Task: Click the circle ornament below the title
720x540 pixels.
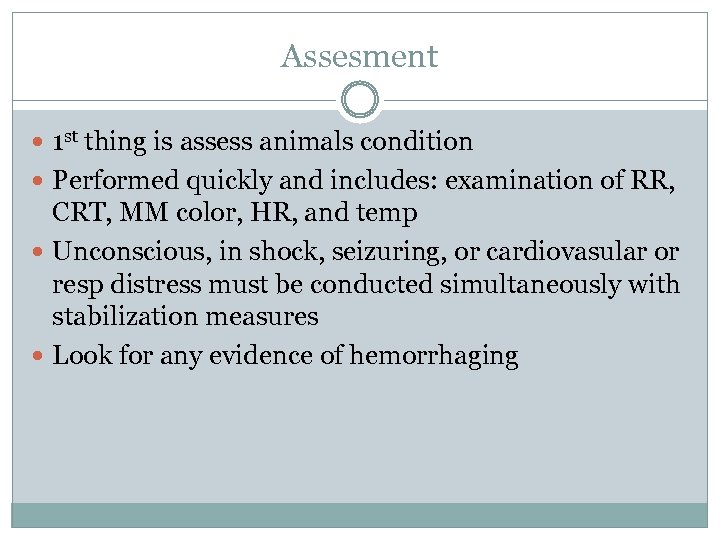Action: click(x=360, y=101)
